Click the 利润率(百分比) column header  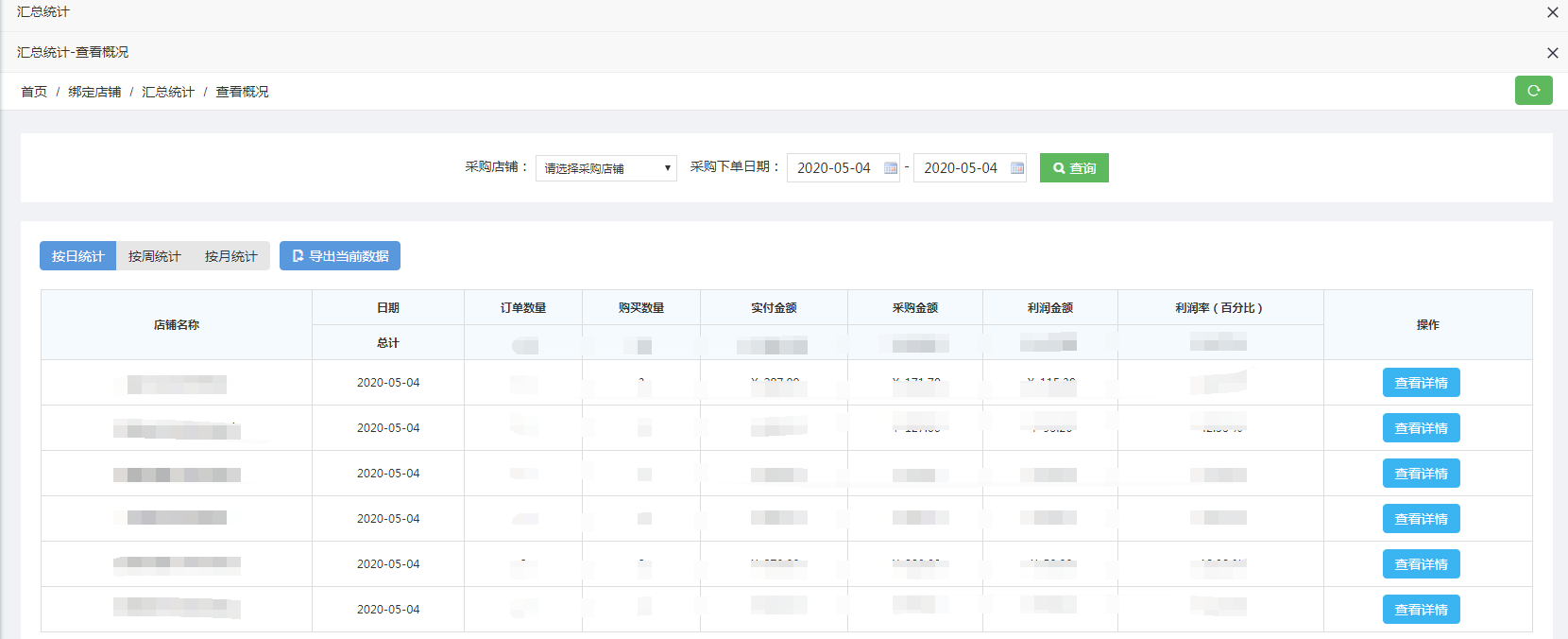tap(1220, 308)
